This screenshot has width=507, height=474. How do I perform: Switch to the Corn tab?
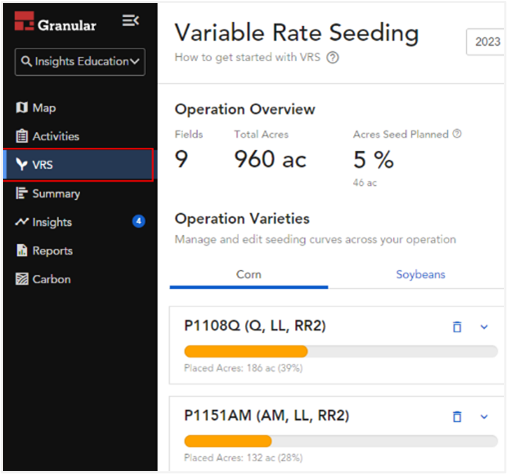249,275
